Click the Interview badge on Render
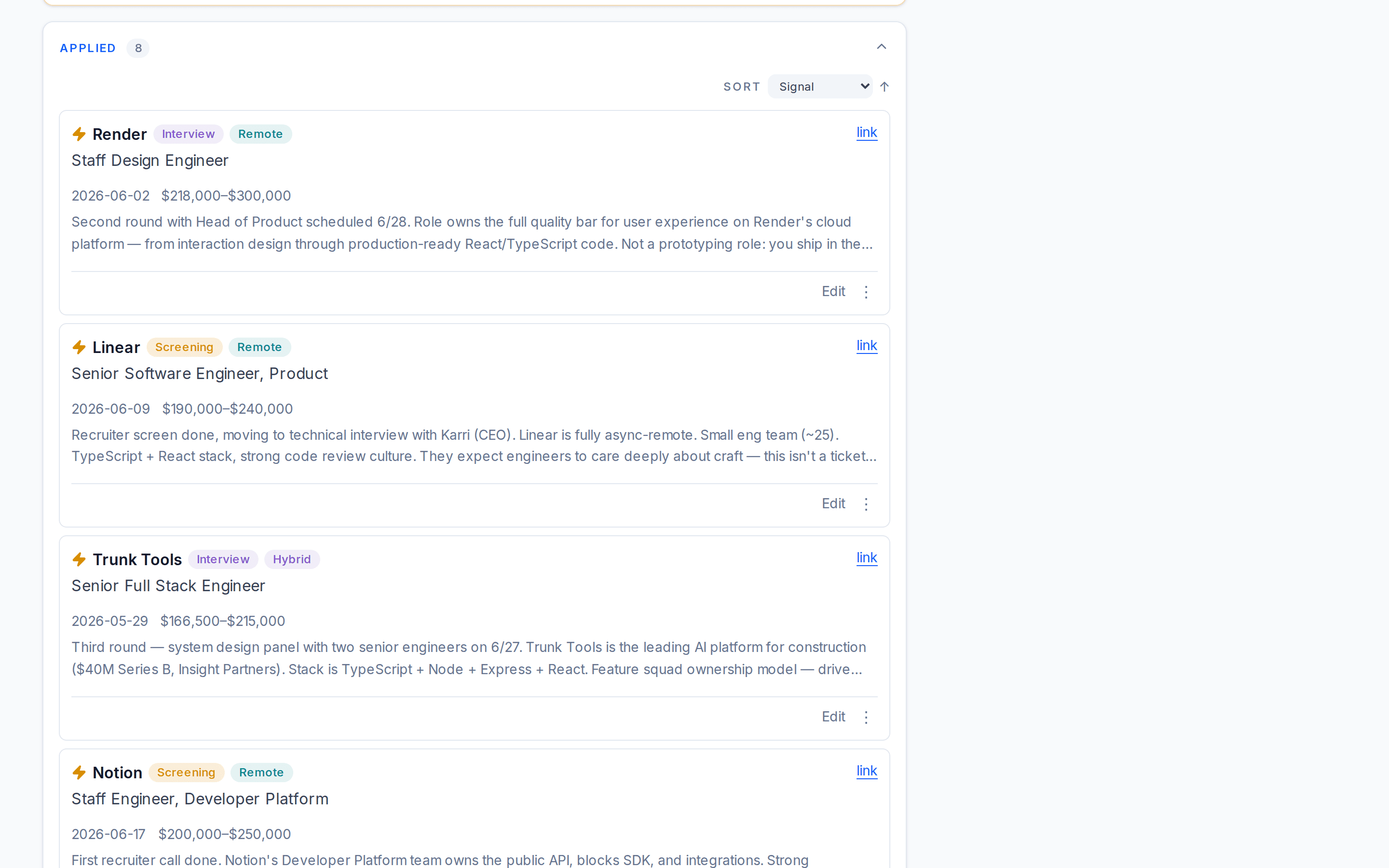 (188, 135)
